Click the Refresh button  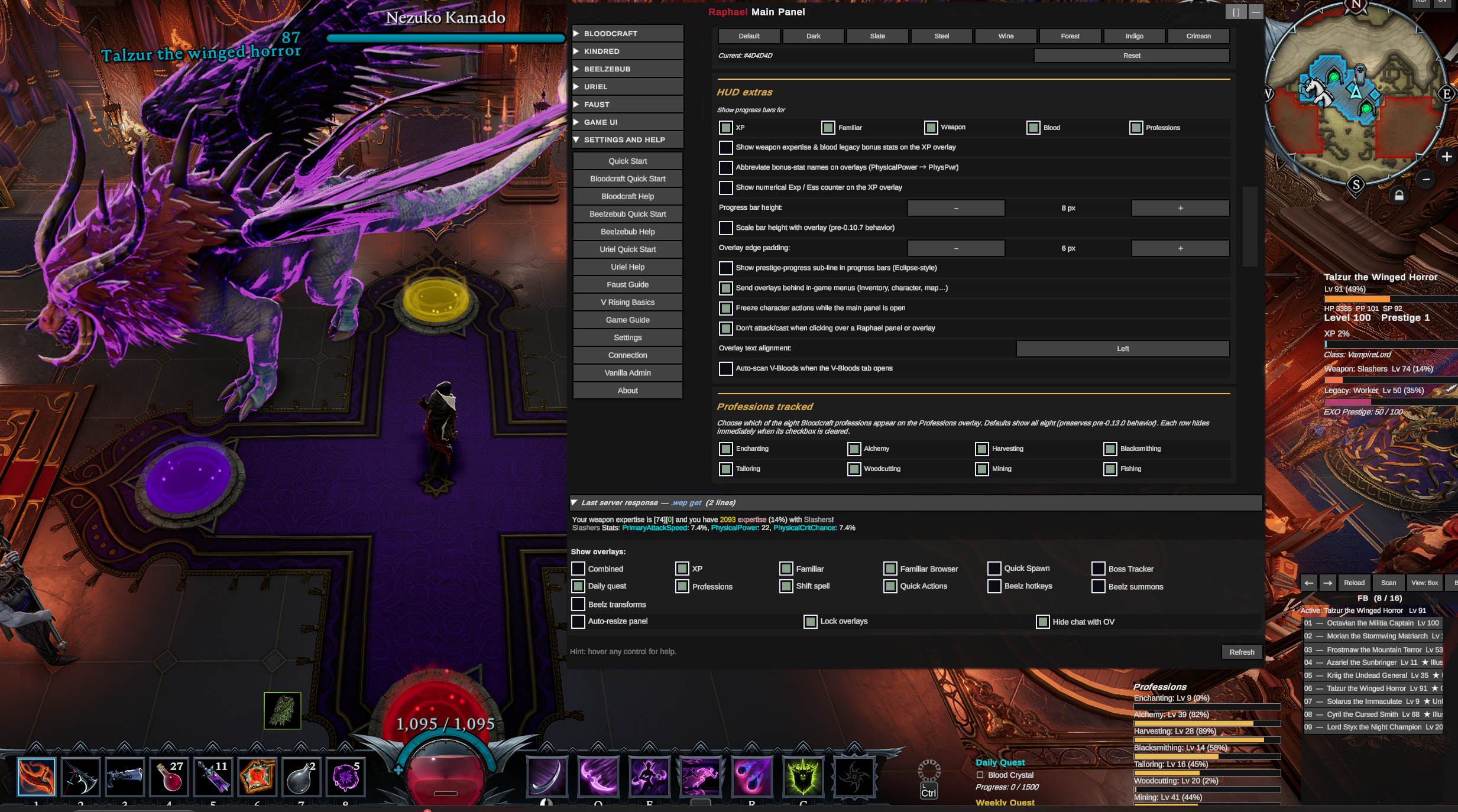point(1242,652)
